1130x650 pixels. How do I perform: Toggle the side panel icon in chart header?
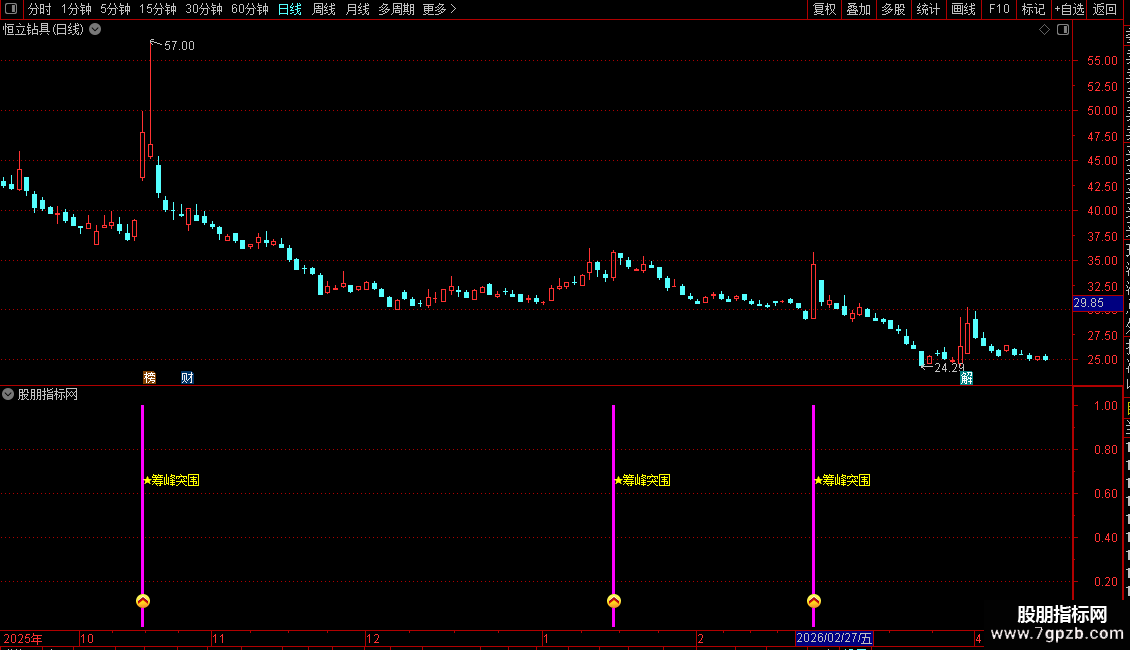(x=1063, y=30)
